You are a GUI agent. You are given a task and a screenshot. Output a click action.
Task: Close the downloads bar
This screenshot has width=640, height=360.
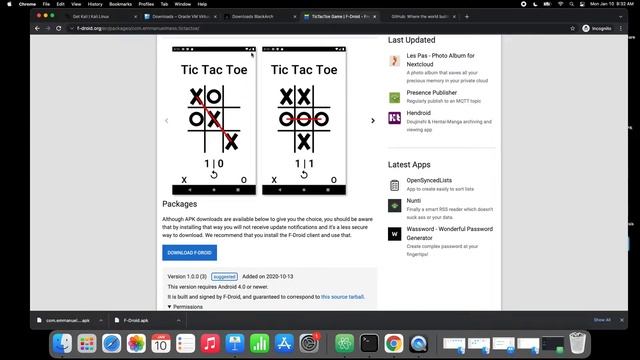pos(622,320)
